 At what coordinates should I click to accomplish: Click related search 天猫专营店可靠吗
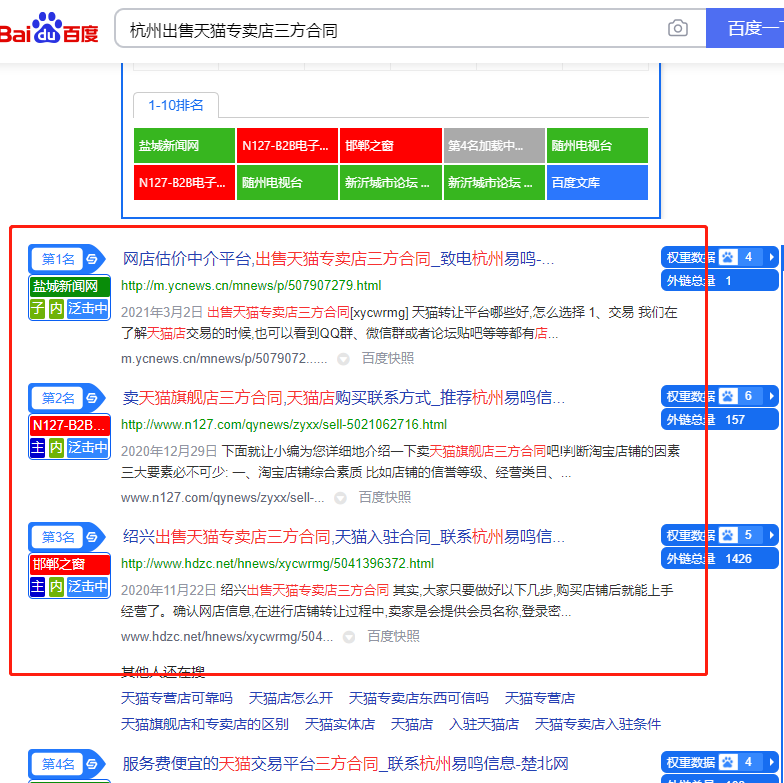point(176,698)
